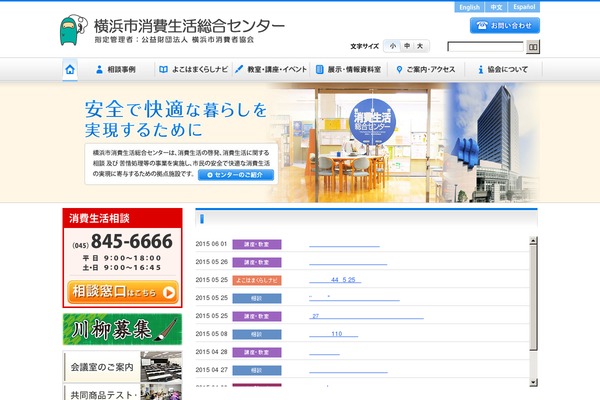Open the 2015 05 08 news link
Viewport: 600px width, 400px height.
(x=334, y=334)
